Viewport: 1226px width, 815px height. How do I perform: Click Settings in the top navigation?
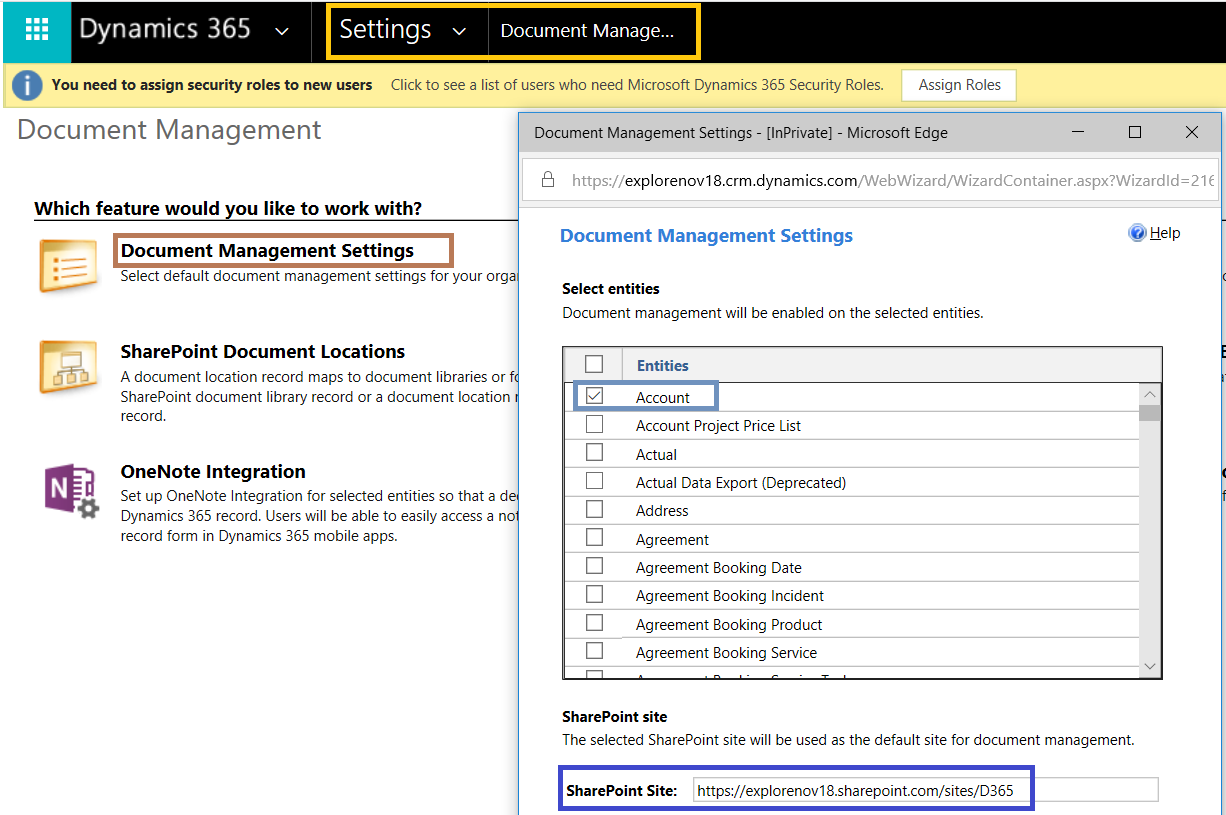pyautogui.click(x=385, y=30)
